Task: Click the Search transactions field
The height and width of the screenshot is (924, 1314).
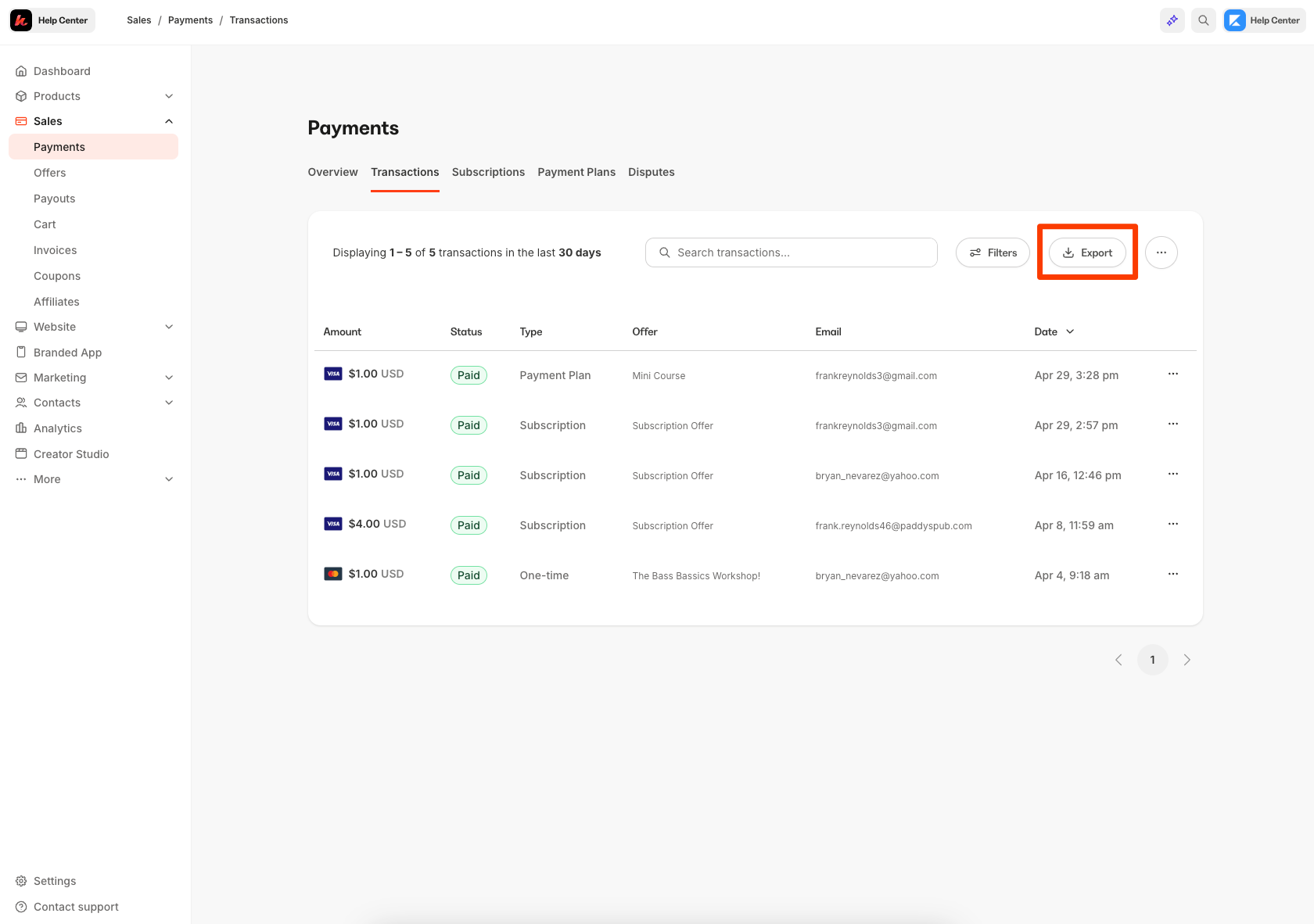Action: (x=792, y=252)
